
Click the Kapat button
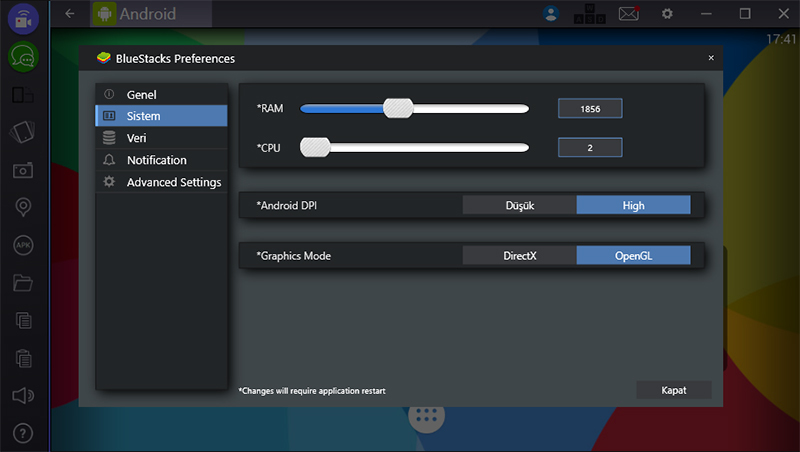(674, 390)
